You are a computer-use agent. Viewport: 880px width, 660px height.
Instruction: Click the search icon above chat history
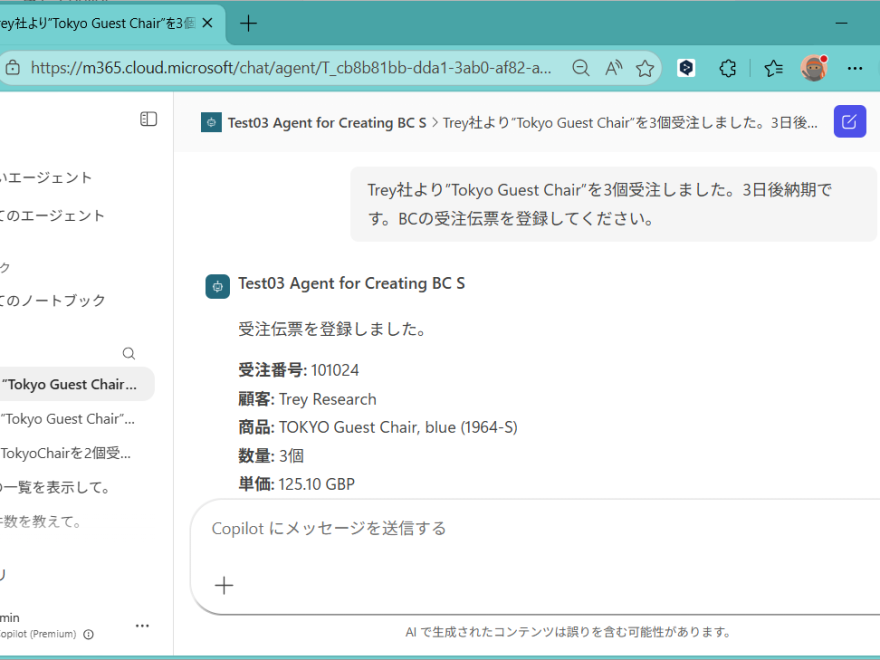tap(128, 353)
